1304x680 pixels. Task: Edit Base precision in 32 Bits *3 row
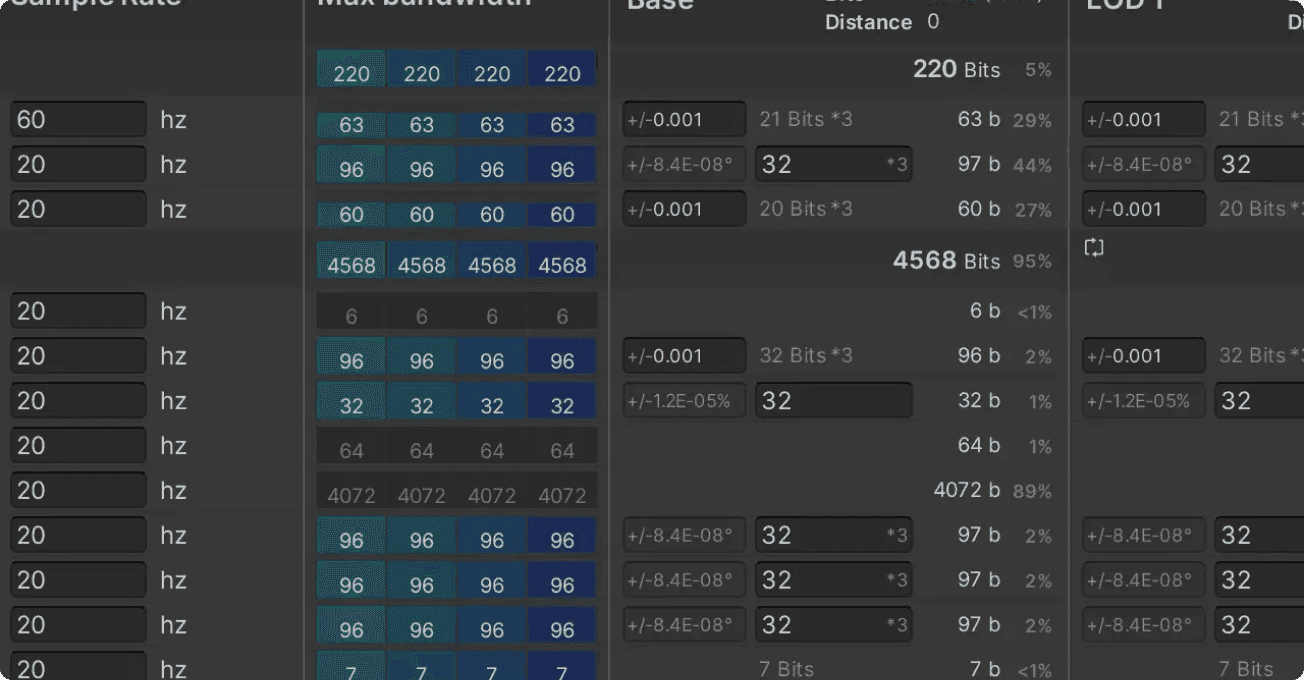click(684, 356)
